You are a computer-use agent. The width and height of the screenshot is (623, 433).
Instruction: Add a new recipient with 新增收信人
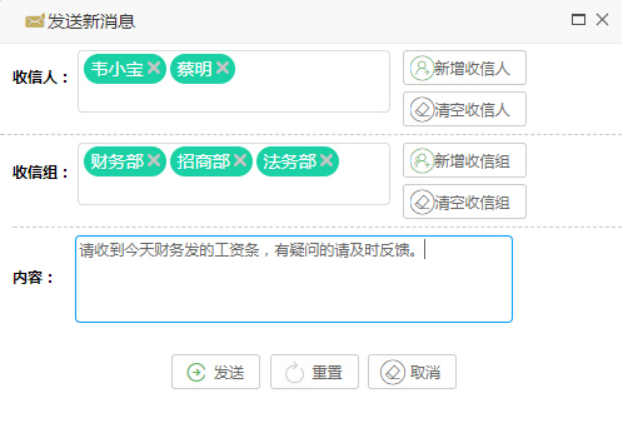coord(464,68)
